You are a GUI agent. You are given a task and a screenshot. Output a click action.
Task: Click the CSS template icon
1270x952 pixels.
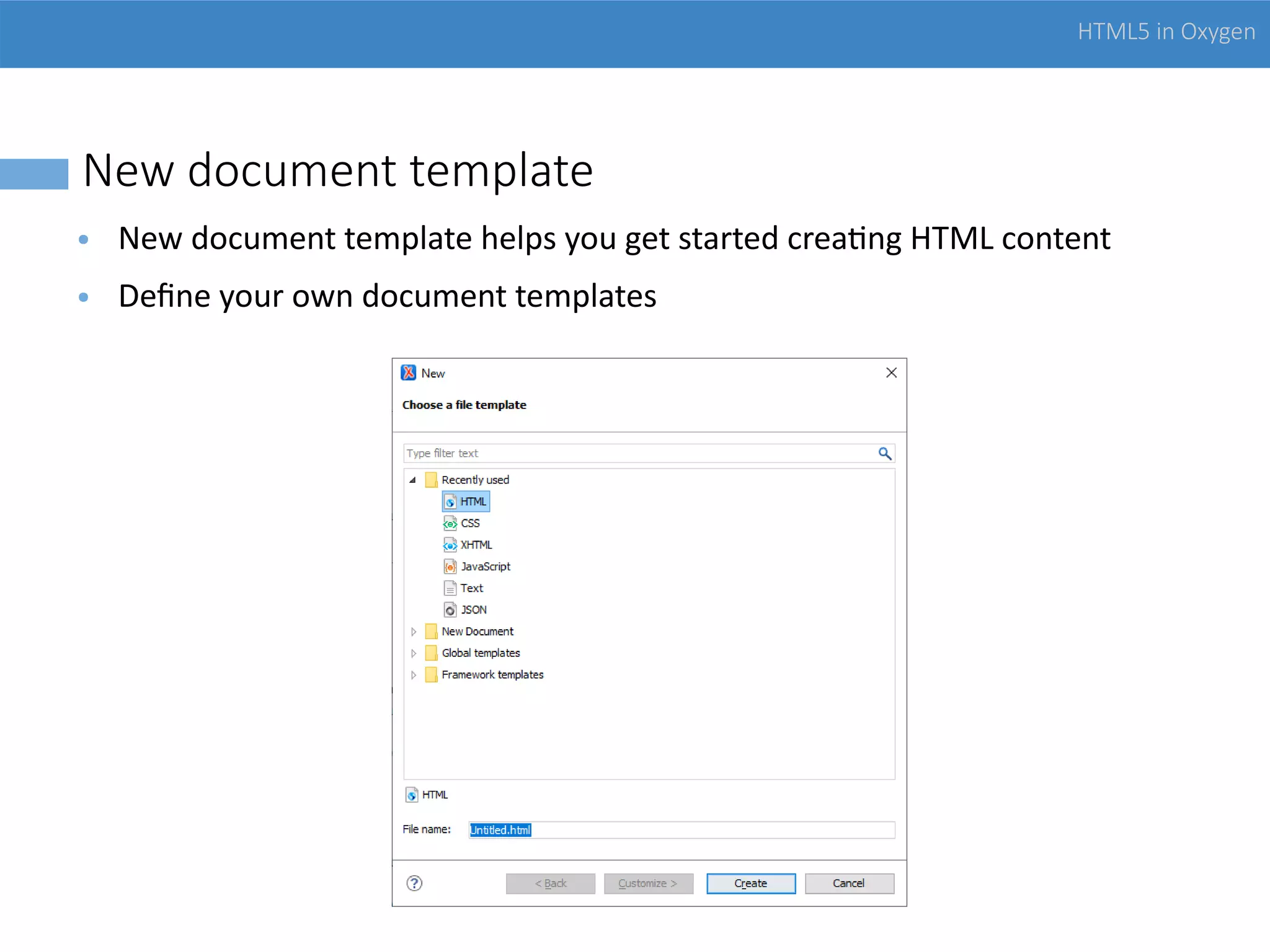tap(450, 523)
